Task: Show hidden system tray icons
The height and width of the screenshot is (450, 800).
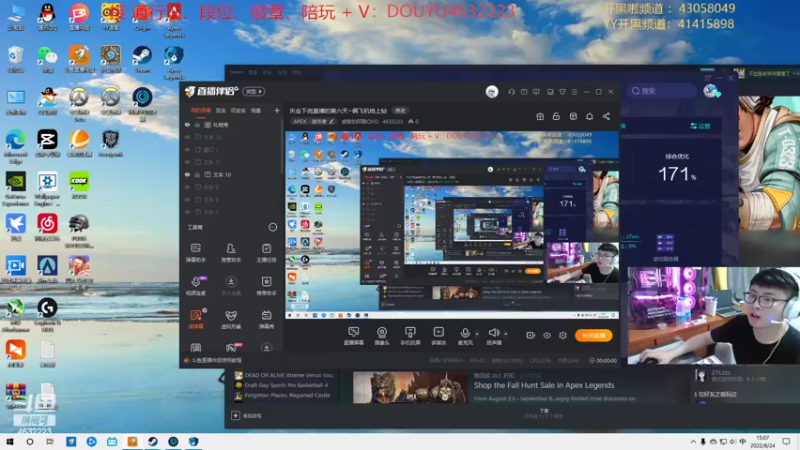Action: pyautogui.click(x=693, y=441)
